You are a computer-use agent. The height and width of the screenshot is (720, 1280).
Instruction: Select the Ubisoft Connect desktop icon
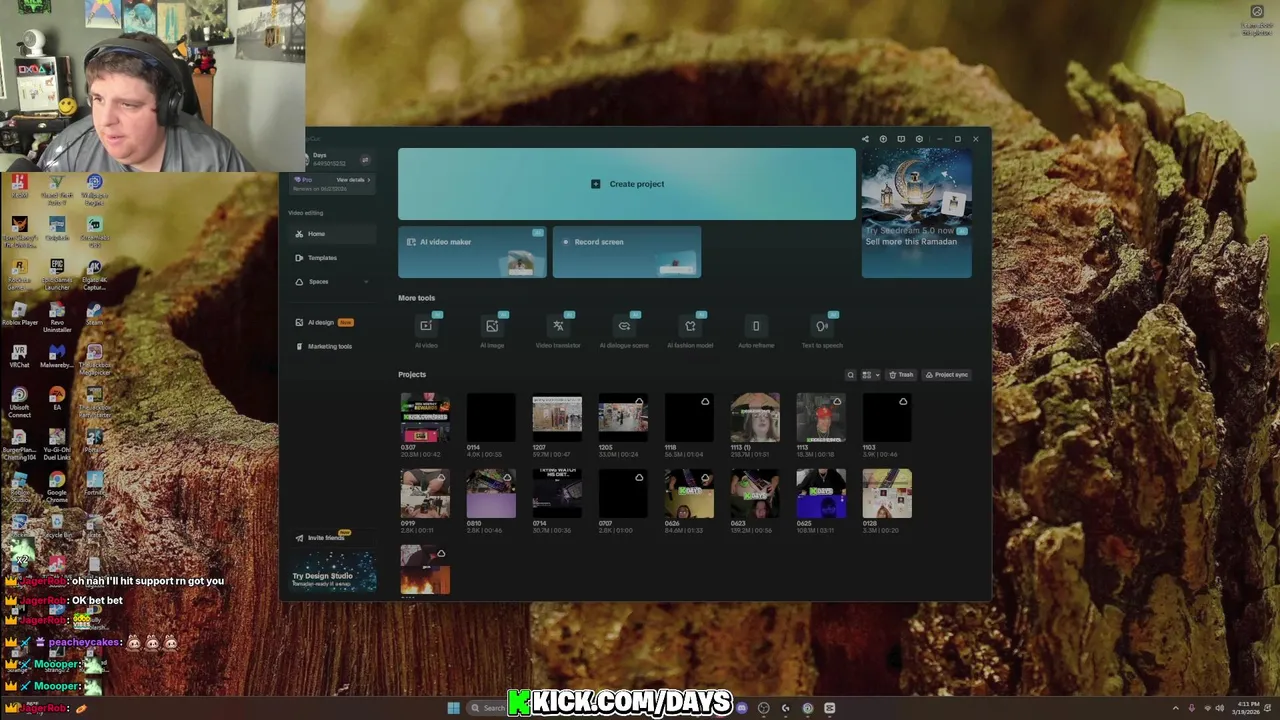pos(19,400)
